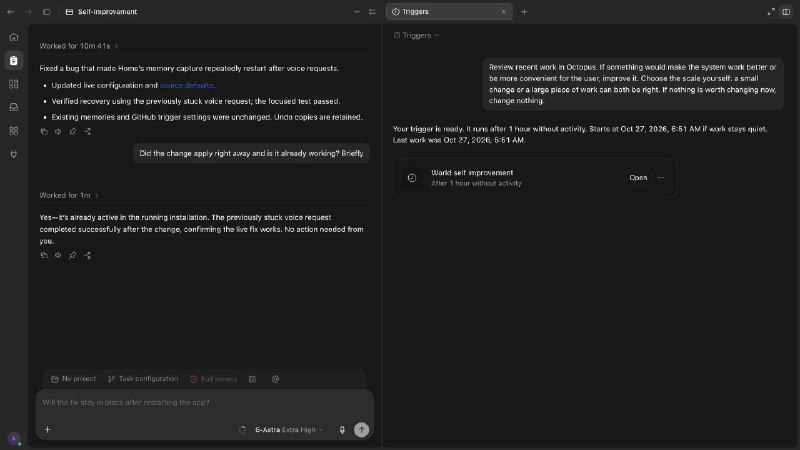Viewport: 800px width, 450px height.
Task: Add a new tab with plus
Action: point(524,12)
